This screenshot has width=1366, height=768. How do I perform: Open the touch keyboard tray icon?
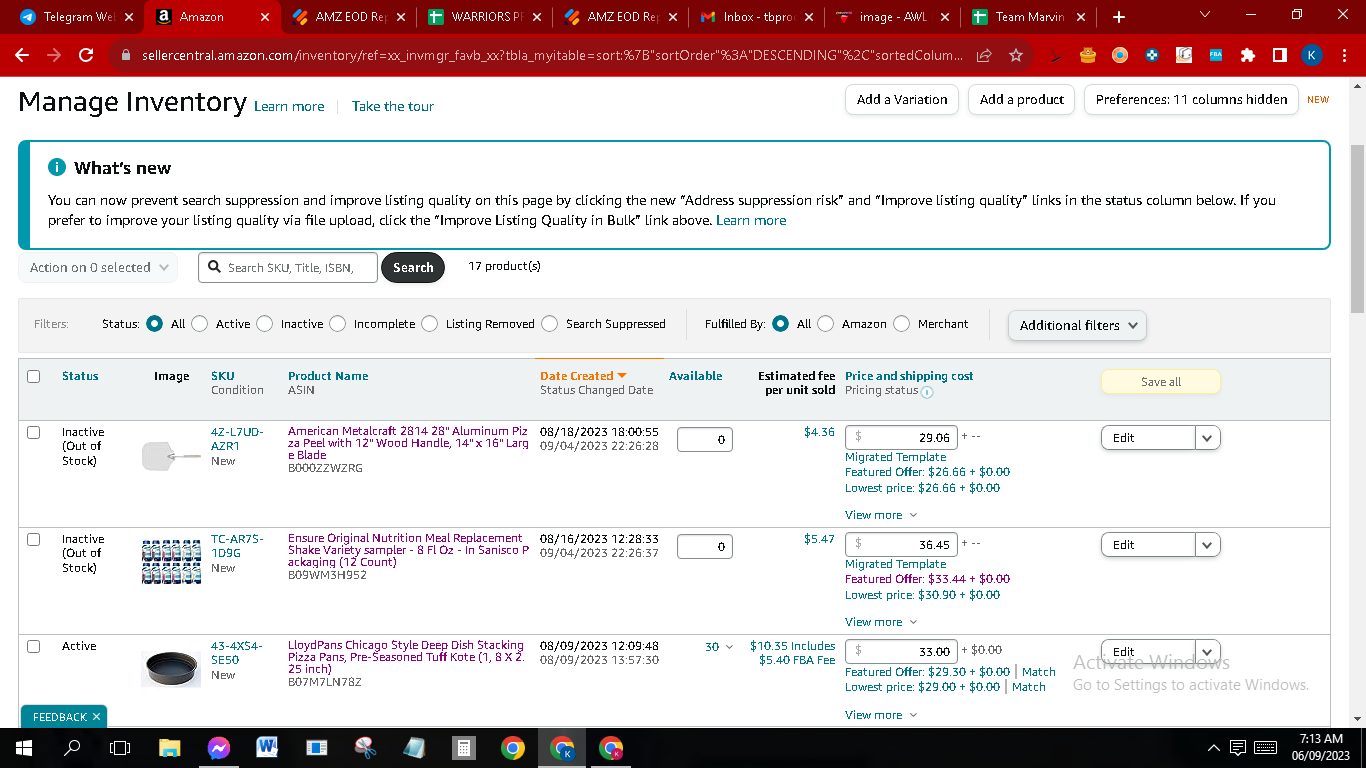click(1265, 747)
